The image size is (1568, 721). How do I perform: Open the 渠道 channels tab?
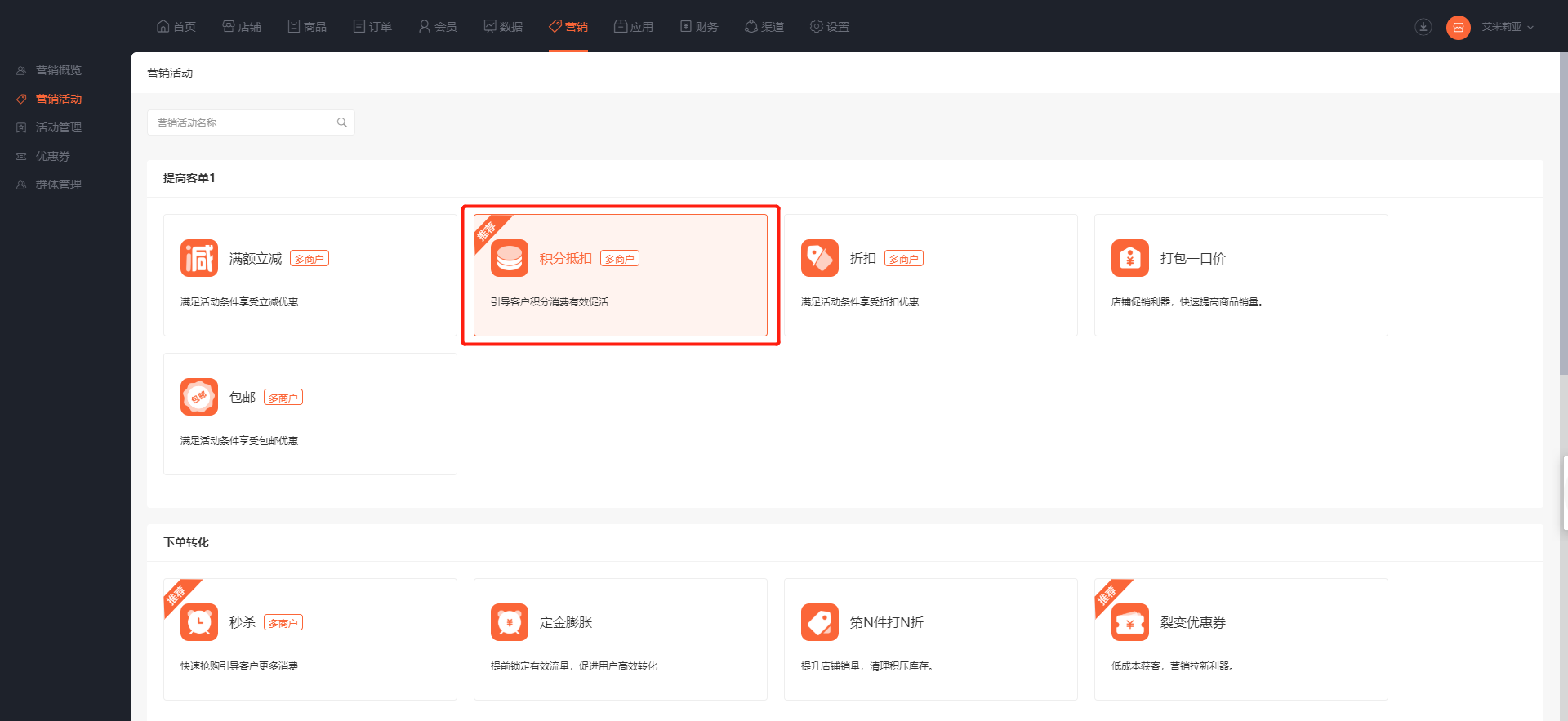[x=764, y=27]
